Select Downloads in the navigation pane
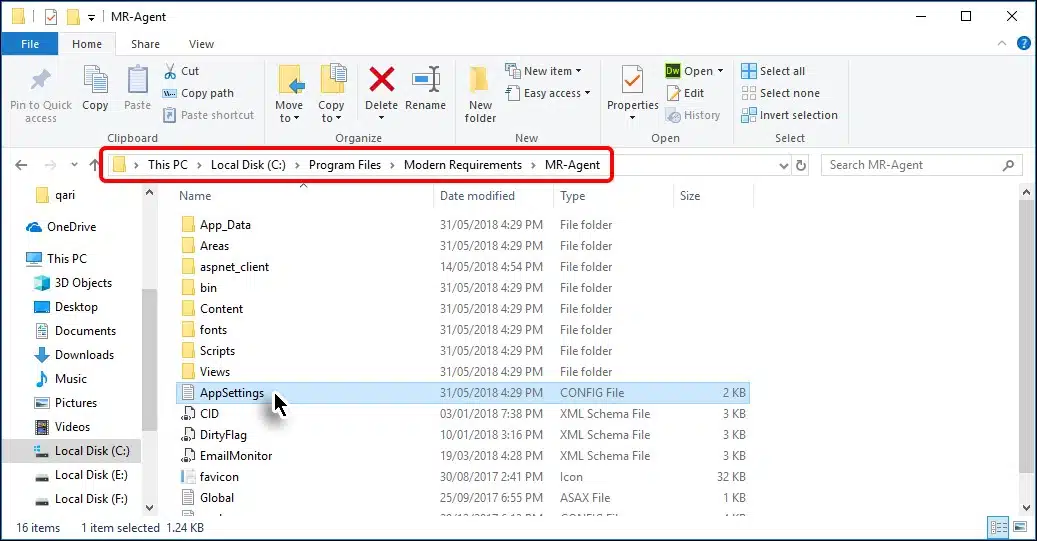This screenshot has height=541, width=1037. 84,355
